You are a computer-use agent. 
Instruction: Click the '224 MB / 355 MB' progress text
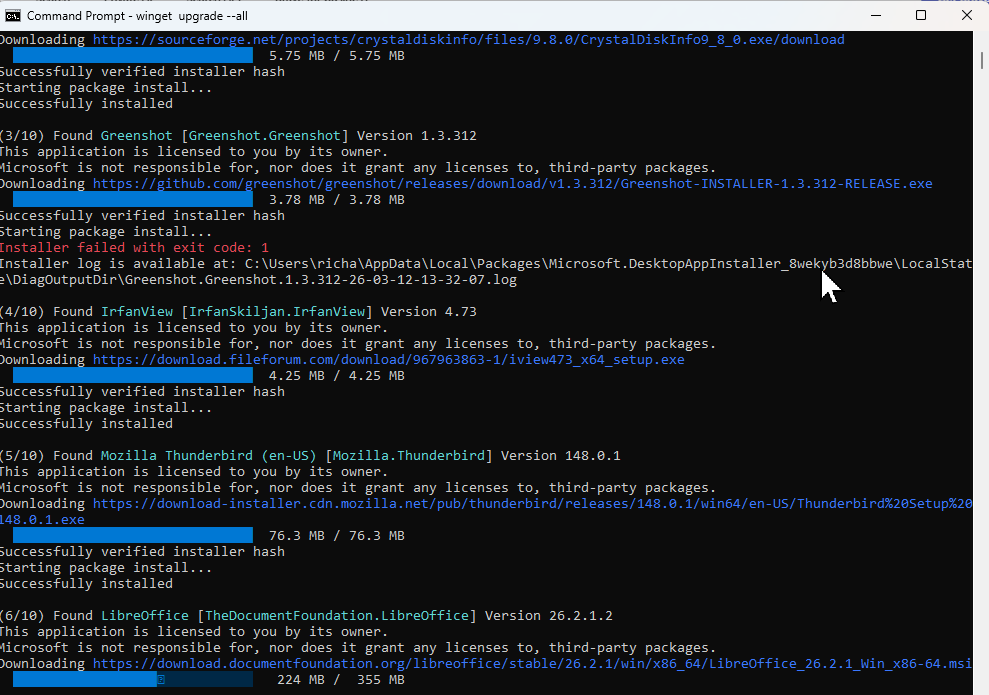[x=341, y=680]
